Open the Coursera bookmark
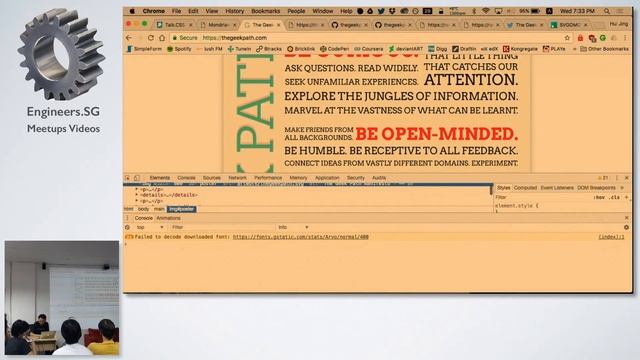640x360 pixels. tap(368, 49)
